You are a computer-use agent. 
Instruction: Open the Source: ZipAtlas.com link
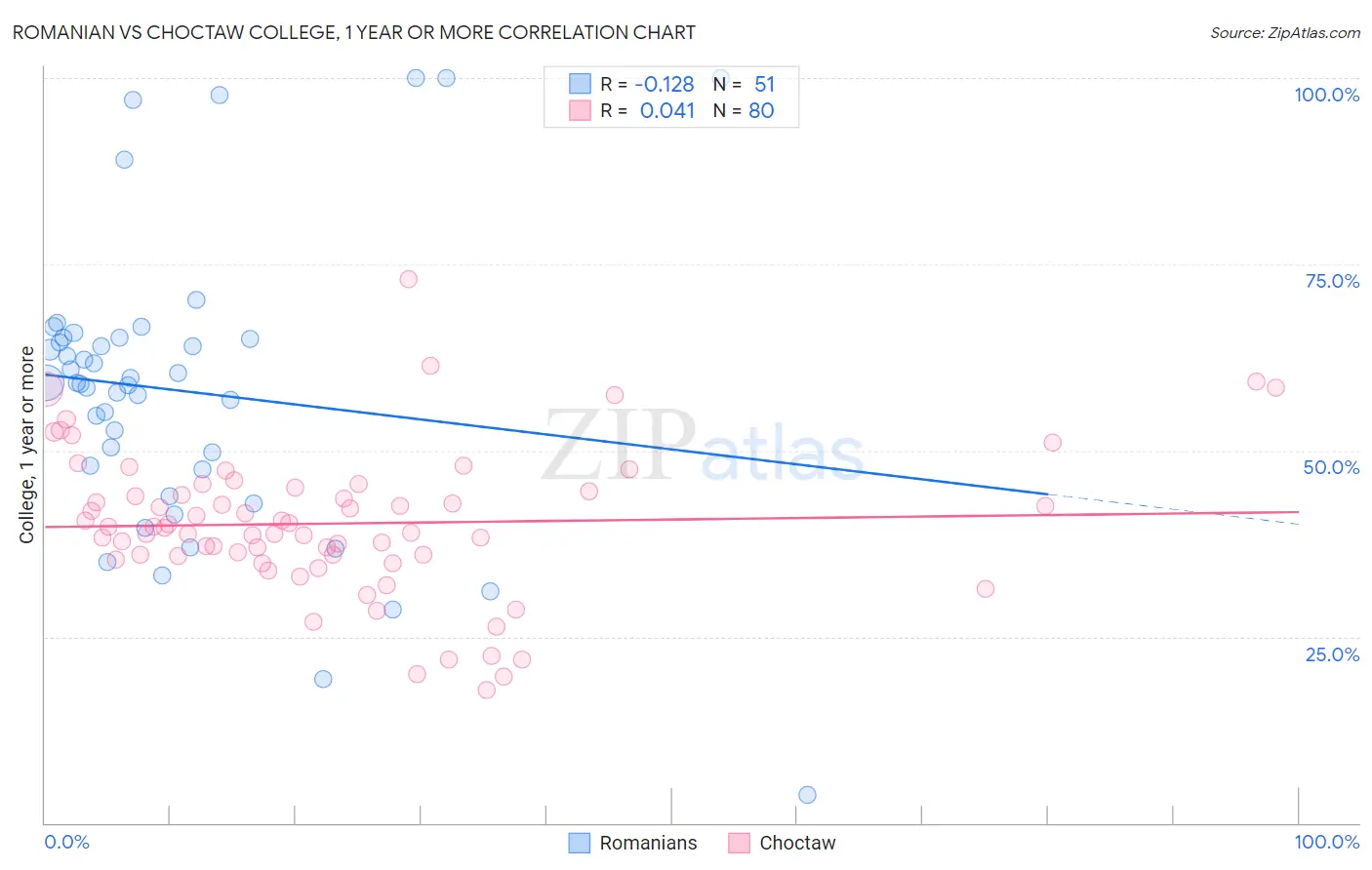pos(1285,32)
